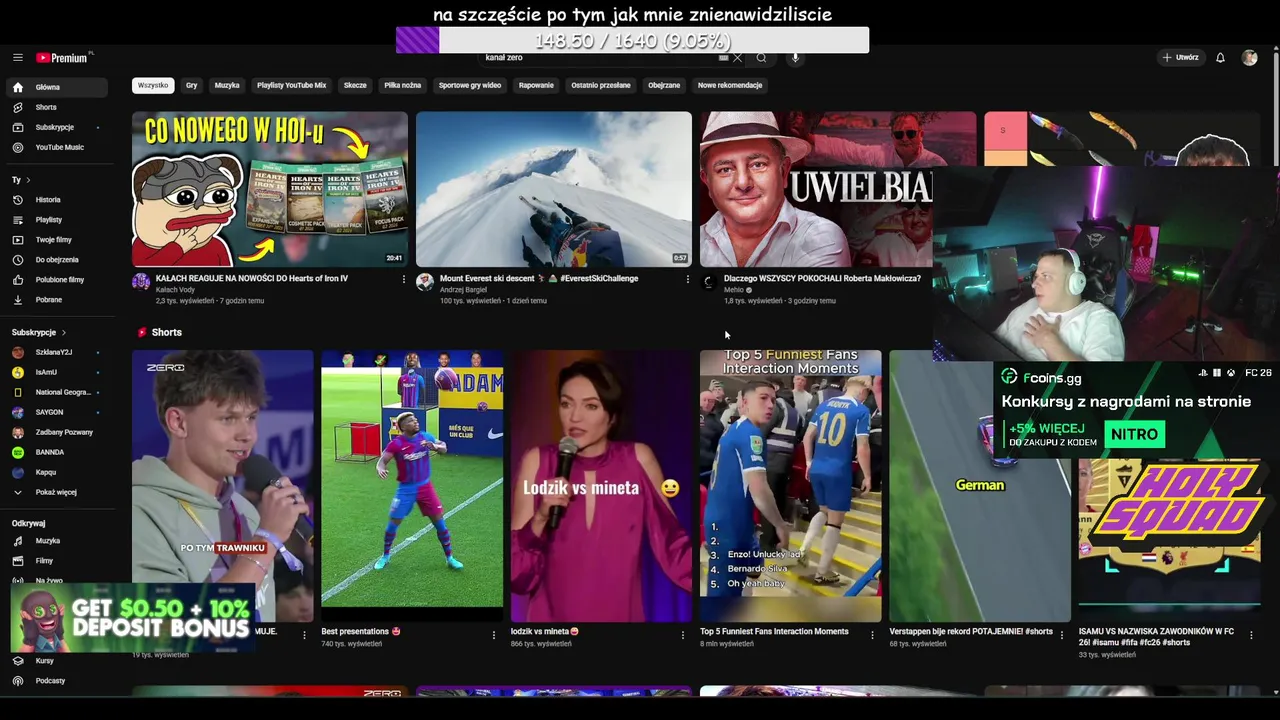Screen dimensions: 1280x720
Task: Expand Pokaż więcej subscriptions
Action: [x=58, y=492]
